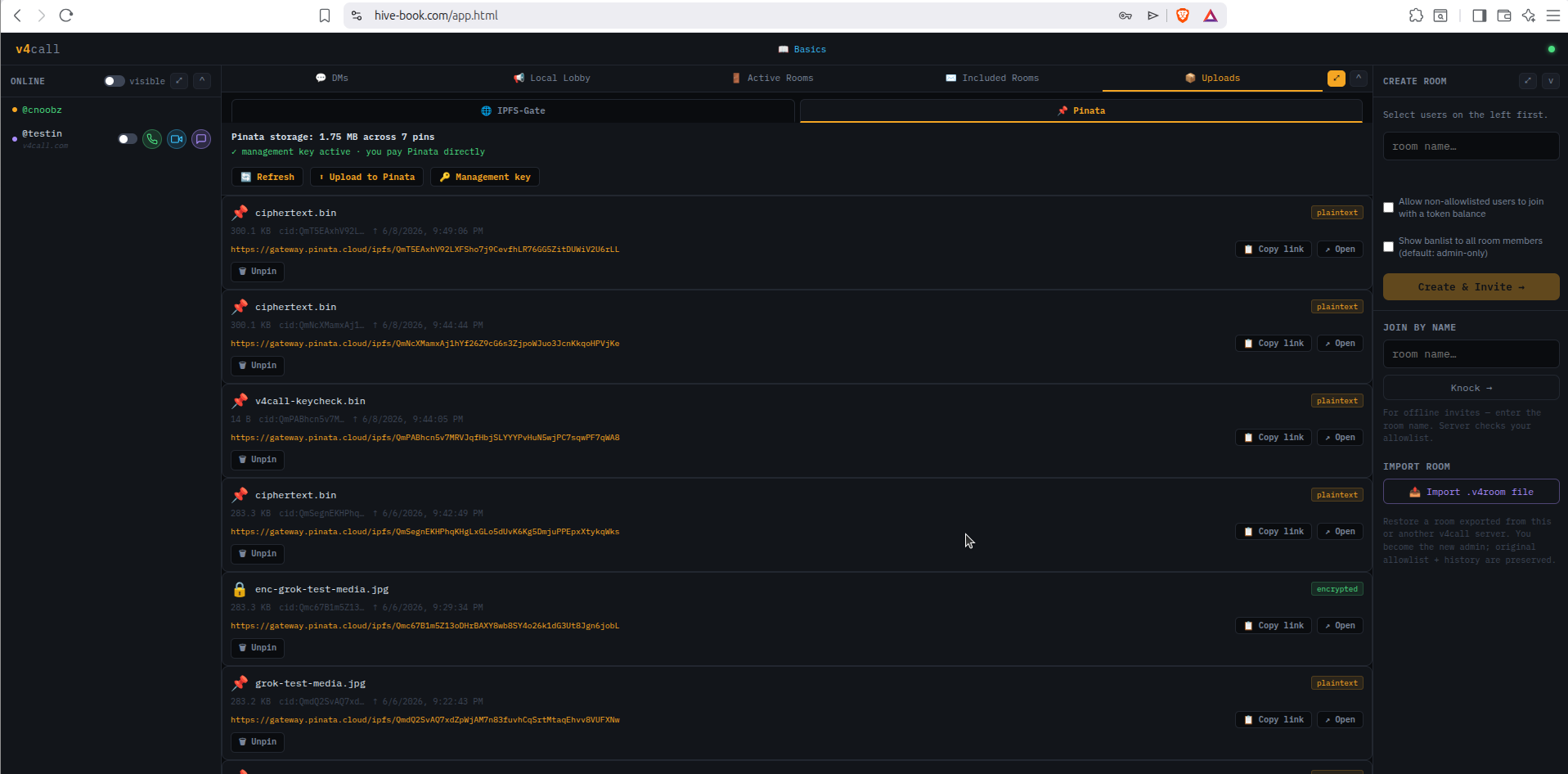Image resolution: width=1568 pixels, height=774 pixels.
Task: Open enc-grok-test-media.jpg
Action: coord(1340,626)
